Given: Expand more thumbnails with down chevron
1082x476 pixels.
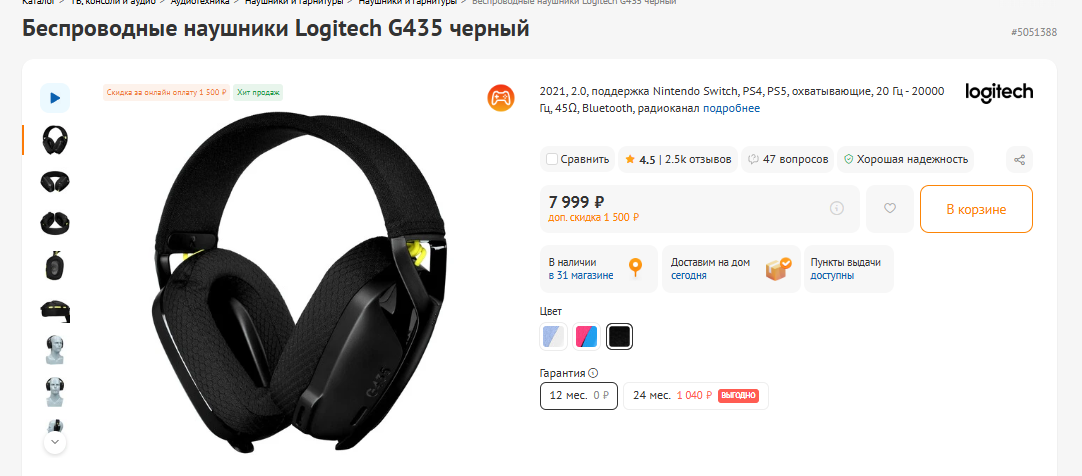Looking at the screenshot, I should click(55, 442).
